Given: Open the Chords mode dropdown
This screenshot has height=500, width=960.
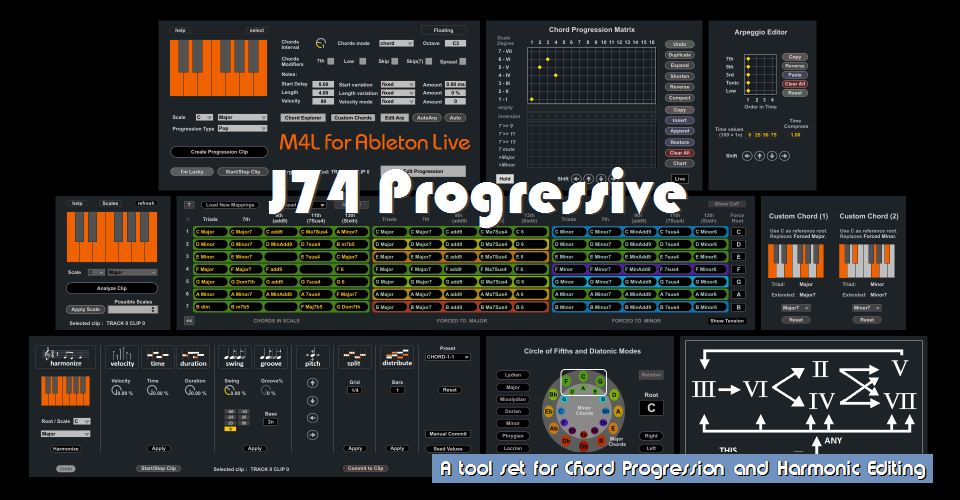Looking at the screenshot, I should coord(396,43).
